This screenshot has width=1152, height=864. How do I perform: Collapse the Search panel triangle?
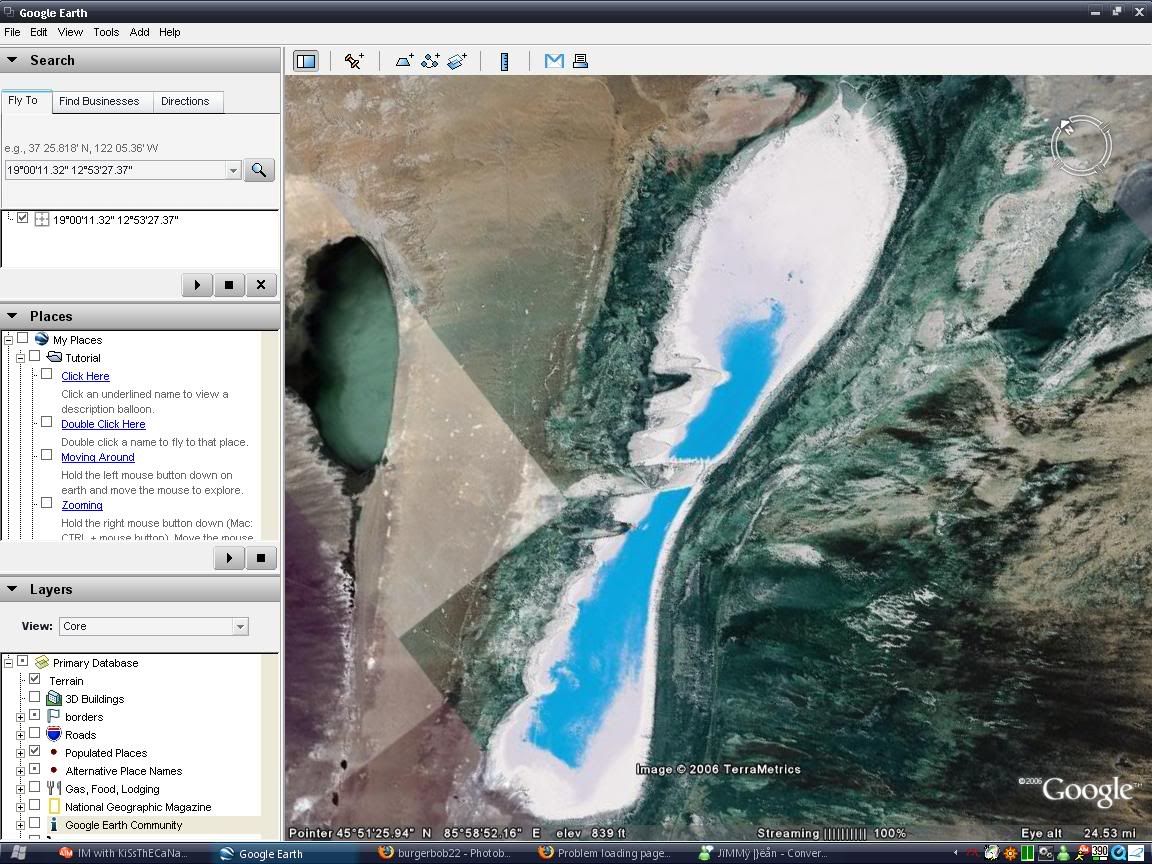12,60
